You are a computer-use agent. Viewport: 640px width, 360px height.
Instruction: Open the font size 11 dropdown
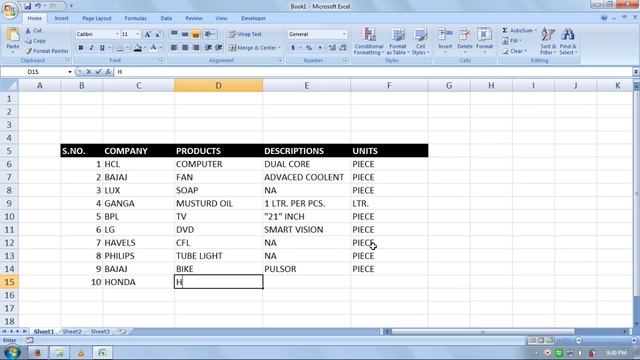pyautogui.click(x=138, y=34)
